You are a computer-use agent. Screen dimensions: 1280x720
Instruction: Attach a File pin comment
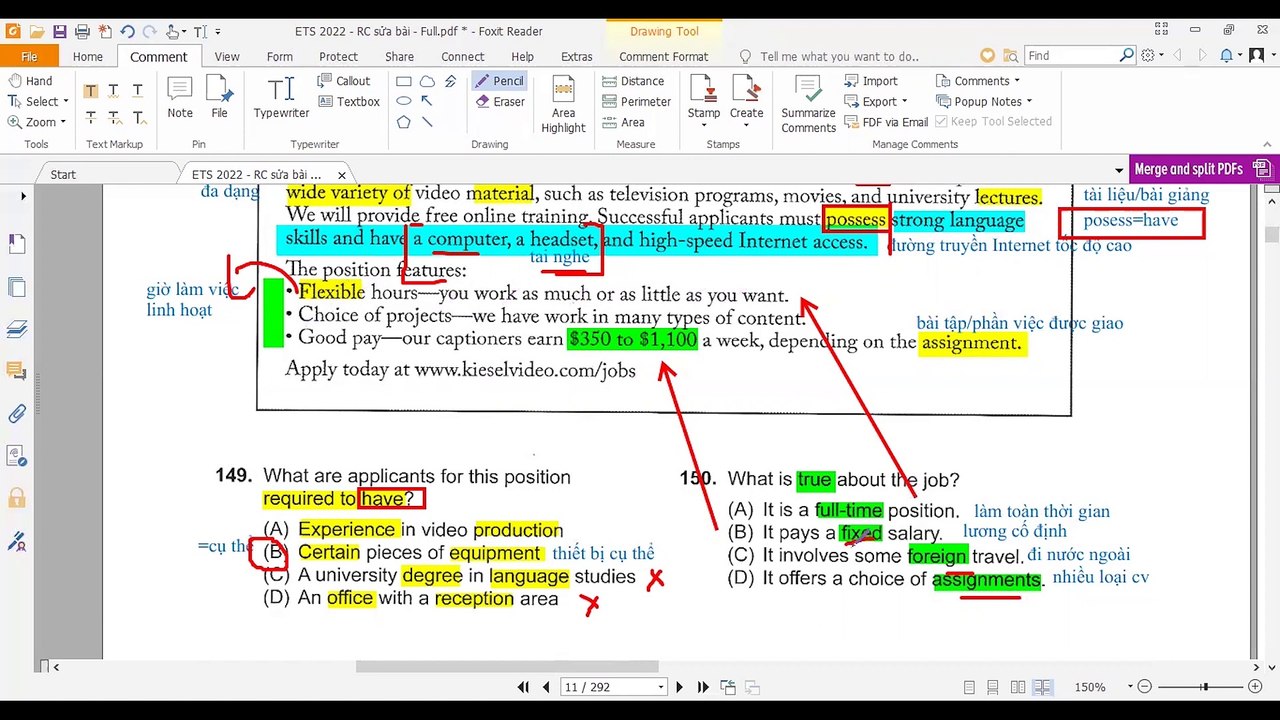point(219,97)
